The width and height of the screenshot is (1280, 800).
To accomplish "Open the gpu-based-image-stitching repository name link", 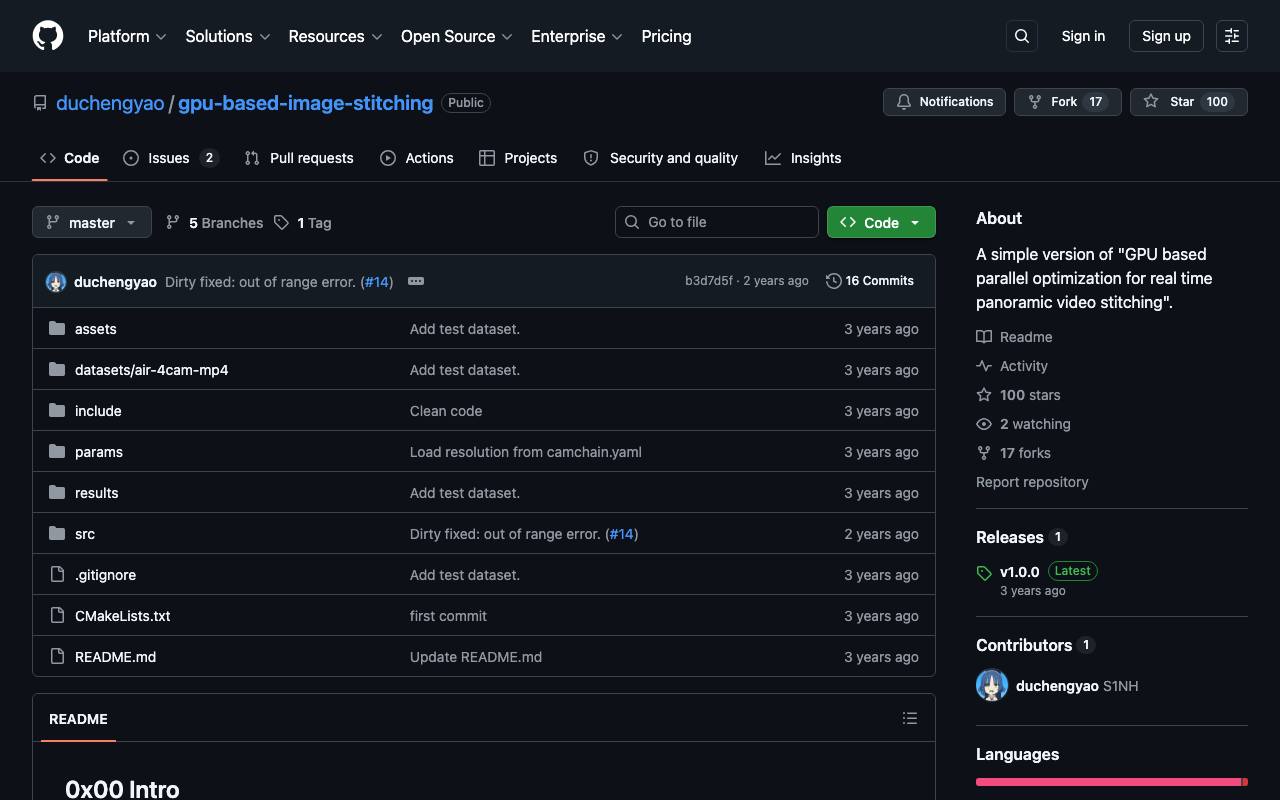I will [306, 103].
